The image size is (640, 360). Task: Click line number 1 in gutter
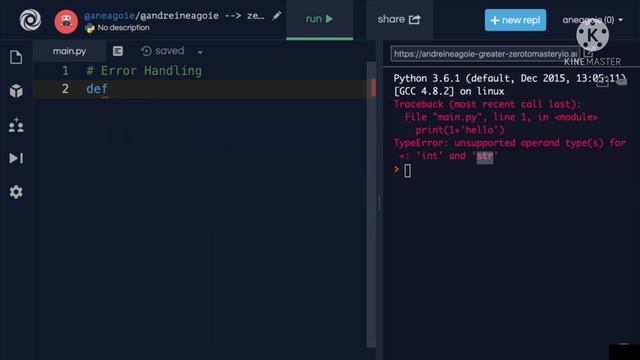pyautogui.click(x=65, y=71)
